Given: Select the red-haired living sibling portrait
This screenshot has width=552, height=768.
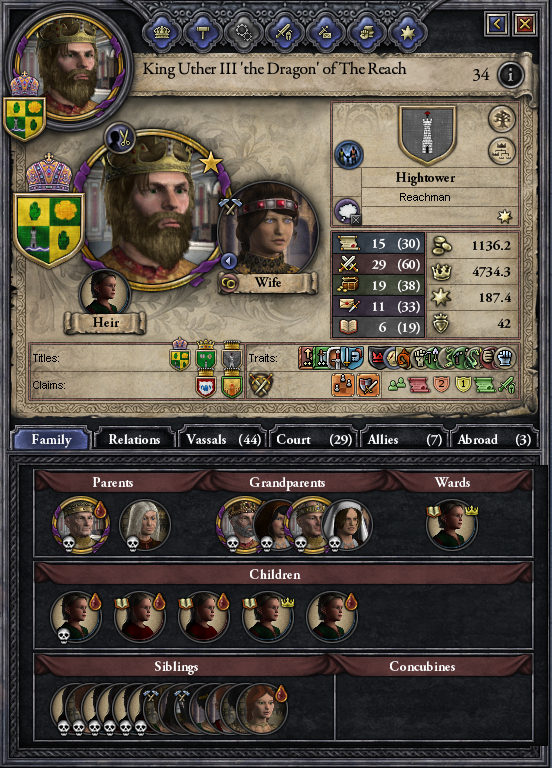Looking at the screenshot, I should [262, 709].
